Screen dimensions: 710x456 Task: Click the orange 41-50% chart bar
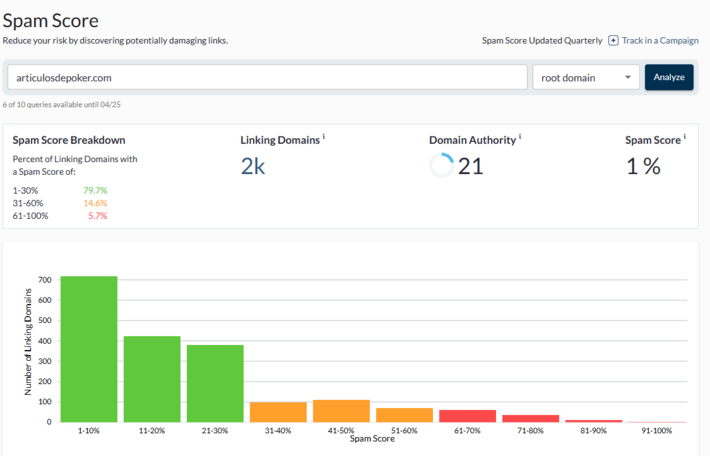click(341, 411)
